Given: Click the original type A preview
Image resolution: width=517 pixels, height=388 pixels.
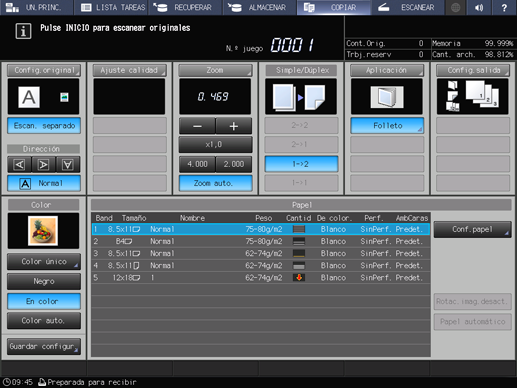Looking at the screenshot, I should pos(29,97).
